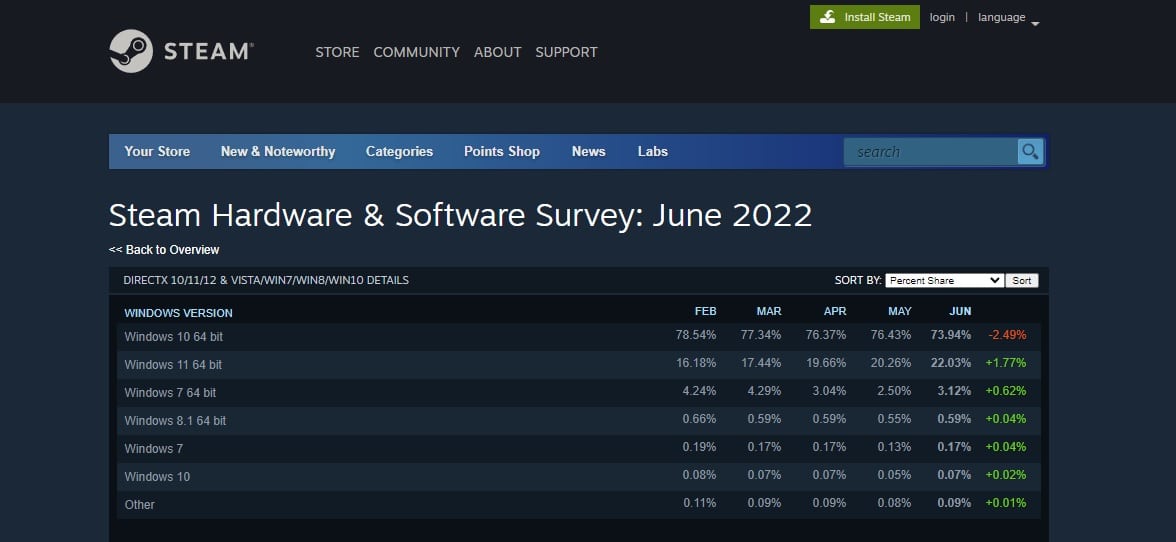Click the +0.01% change value
This screenshot has width=1176, height=542.
(1006, 502)
